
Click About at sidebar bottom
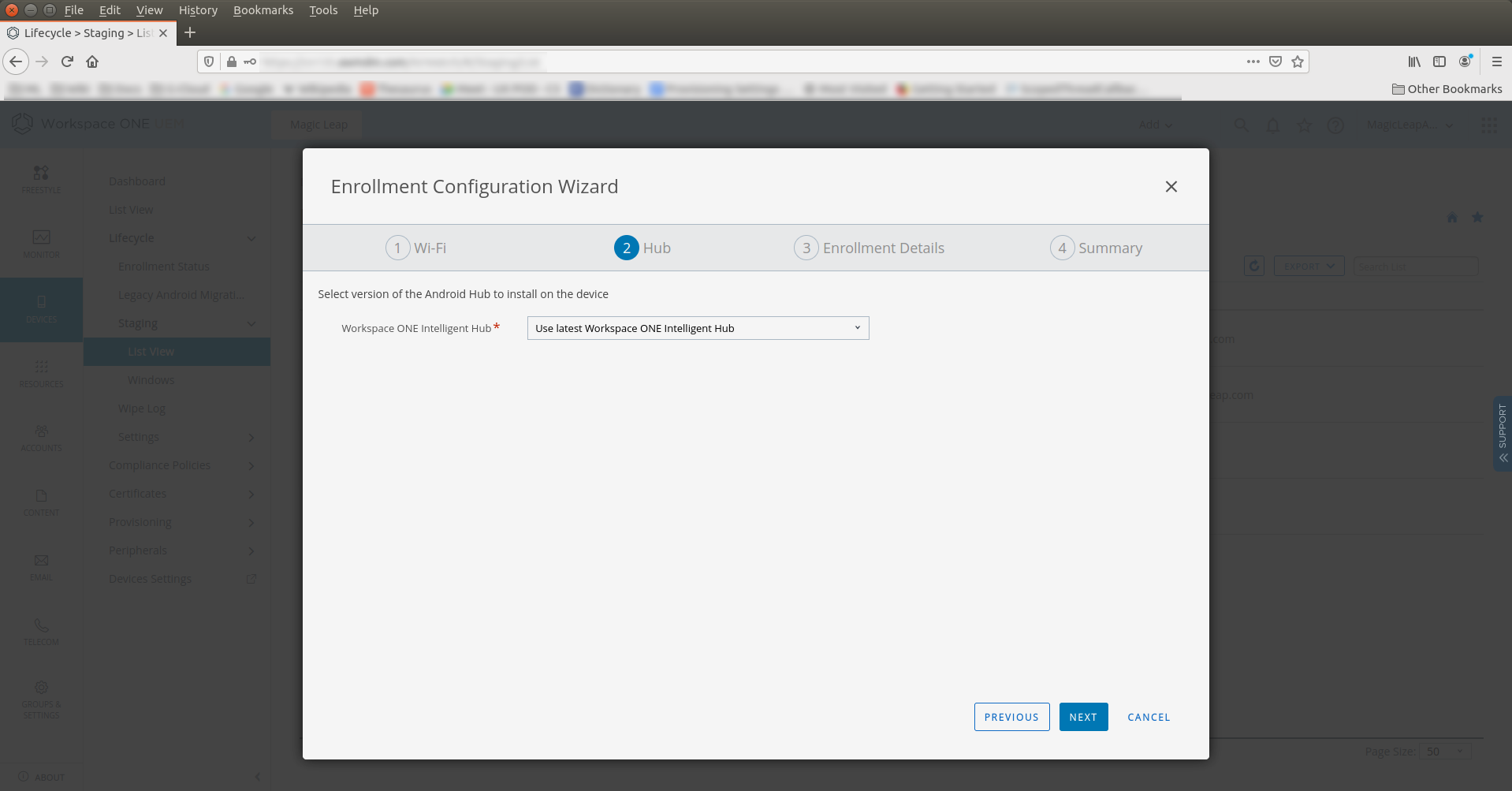pos(42,777)
